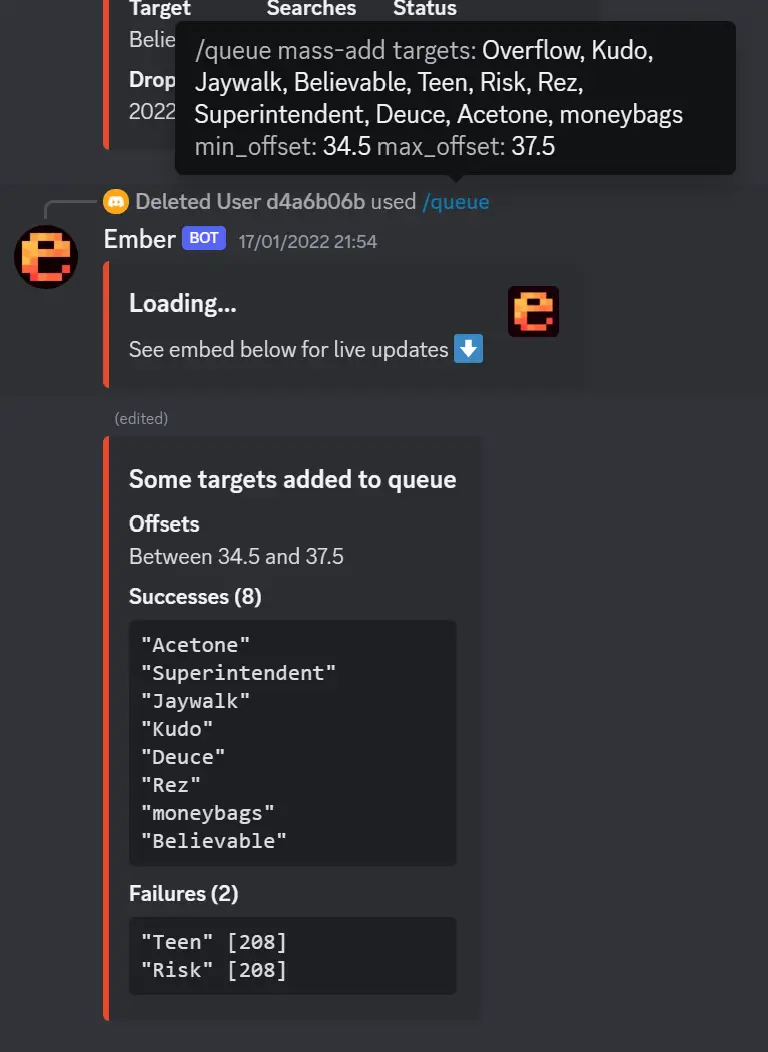Click the orange bar of the queue embed
This screenshot has height=1052, width=768.
(106, 728)
